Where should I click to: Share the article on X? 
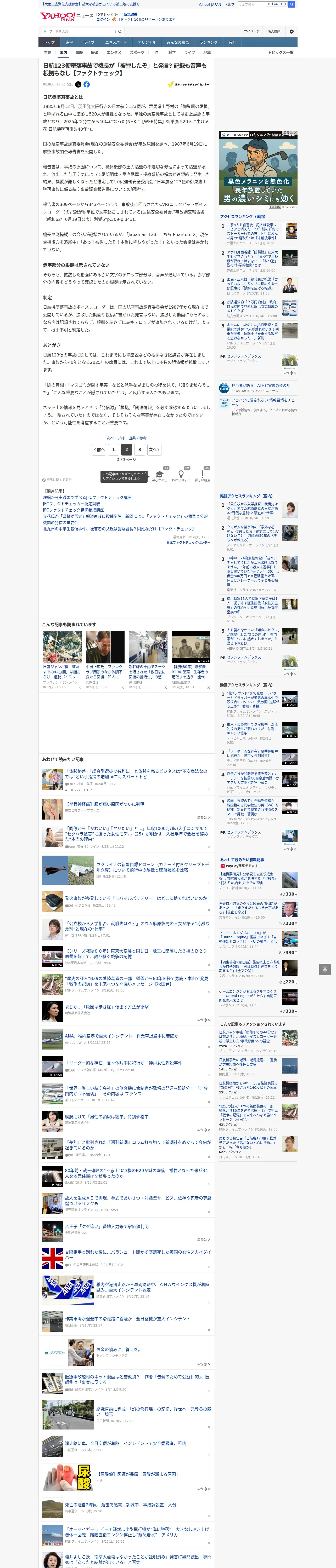tap(78, 85)
